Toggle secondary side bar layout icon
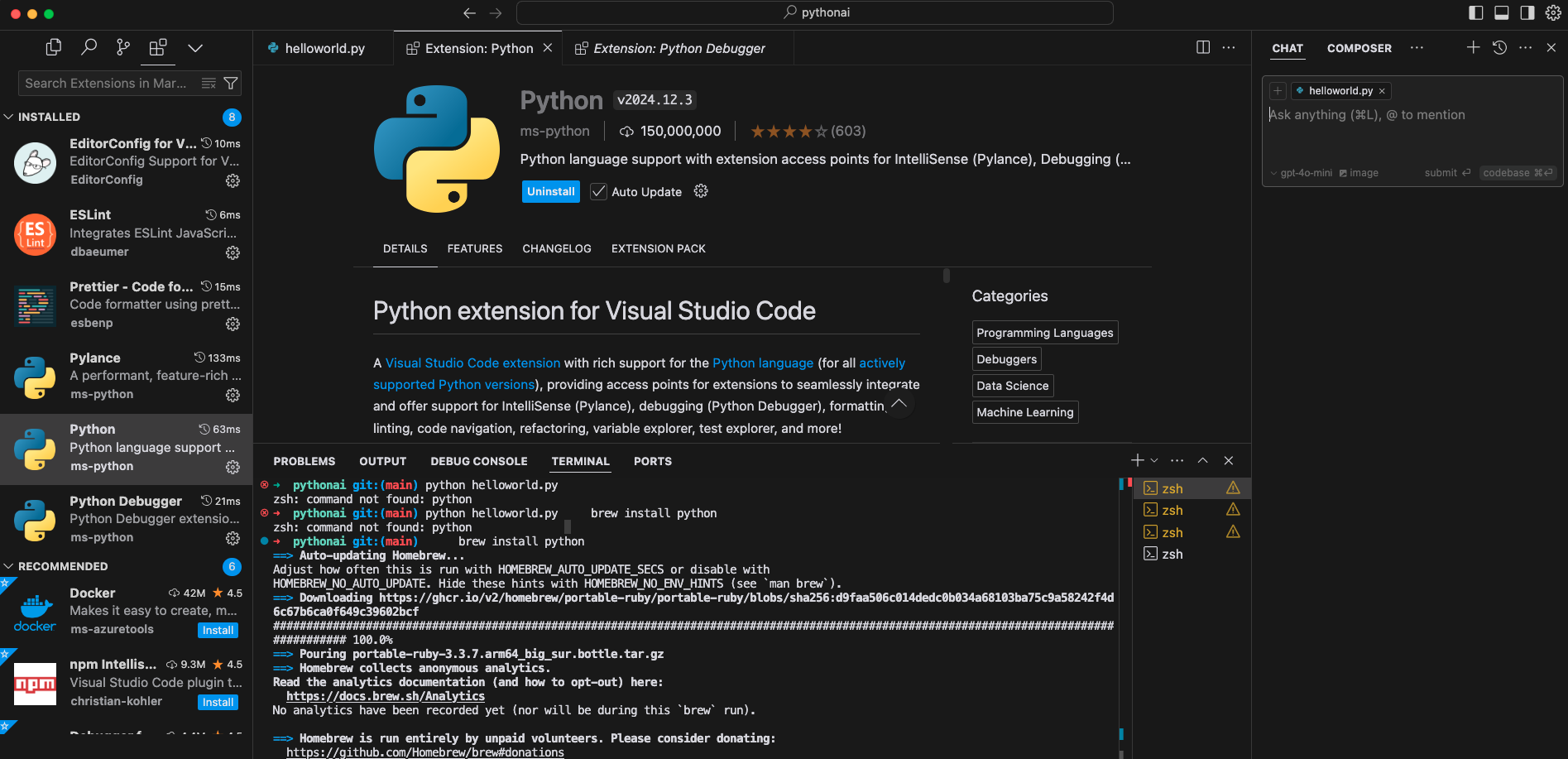 coord(1527,12)
